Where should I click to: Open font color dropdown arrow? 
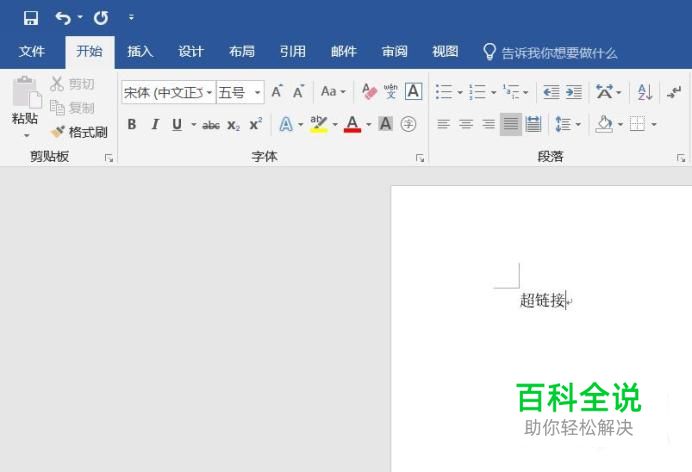point(369,124)
